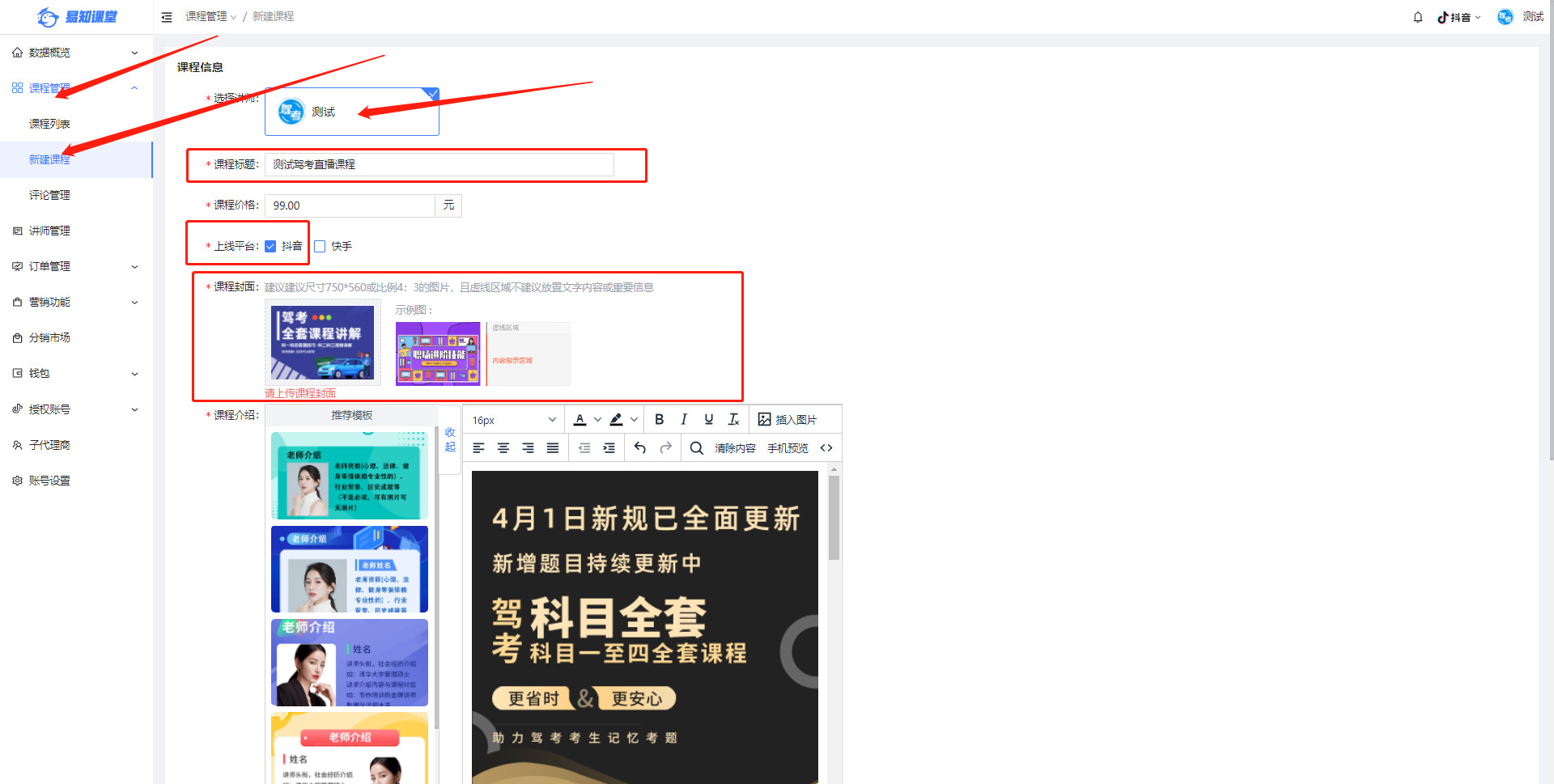This screenshot has height=784, width=1554.
Task: Select the orange 老师介绍 template
Action: click(x=350, y=748)
